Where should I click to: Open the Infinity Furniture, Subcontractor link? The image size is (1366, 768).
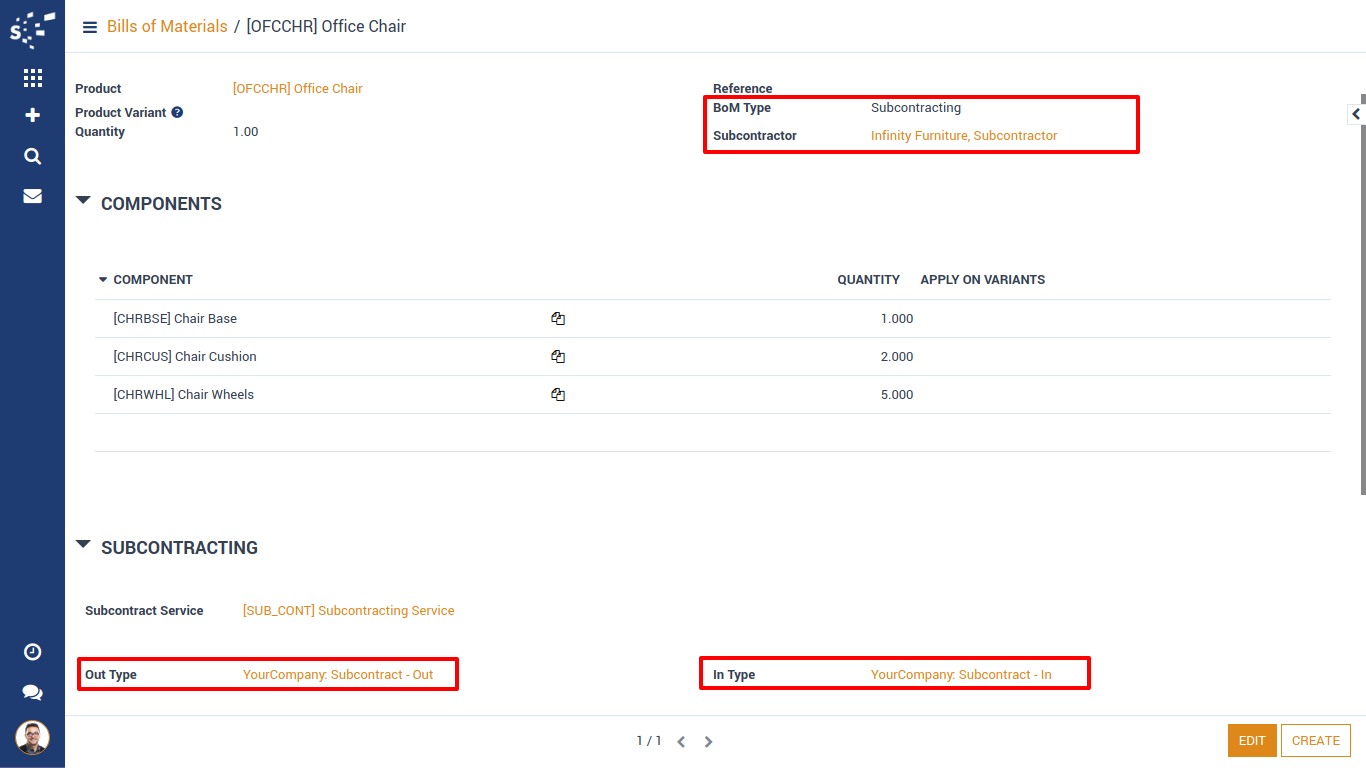[963, 136]
